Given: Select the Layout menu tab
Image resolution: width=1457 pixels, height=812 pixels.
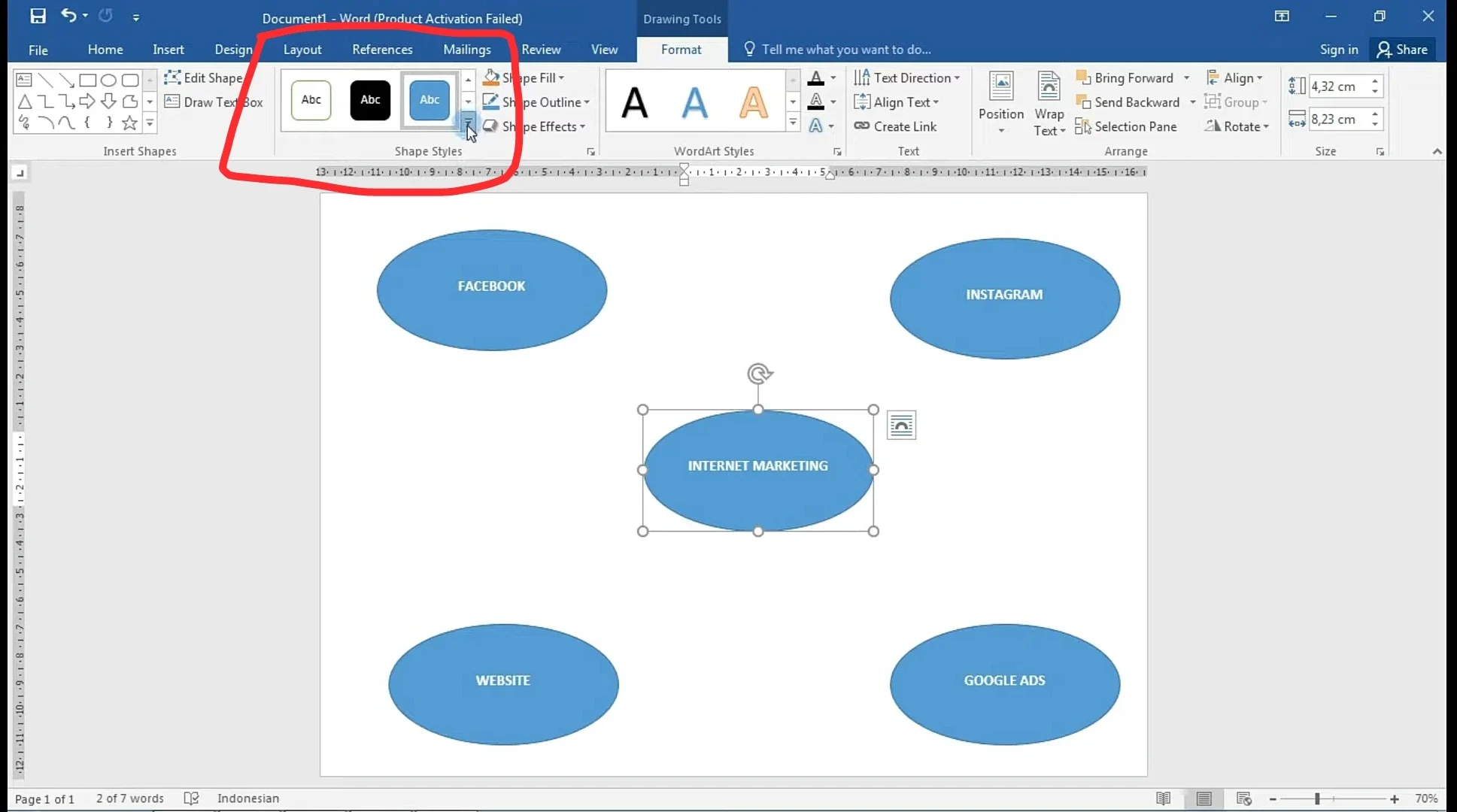Looking at the screenshot, I should tap(302, 49).
